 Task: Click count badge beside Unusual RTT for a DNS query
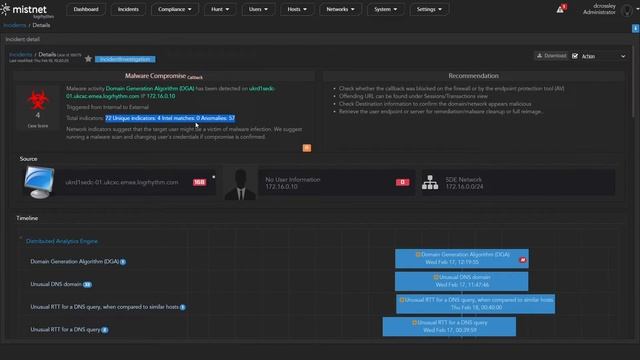[x=104, y=330]
